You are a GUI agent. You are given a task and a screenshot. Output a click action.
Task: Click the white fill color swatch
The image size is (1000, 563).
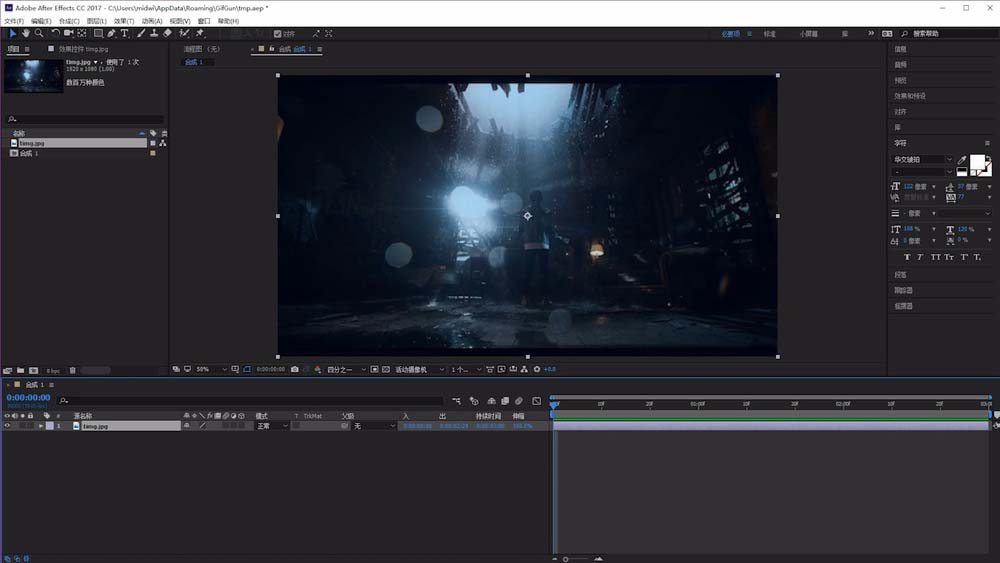click(x=977, y=162)
